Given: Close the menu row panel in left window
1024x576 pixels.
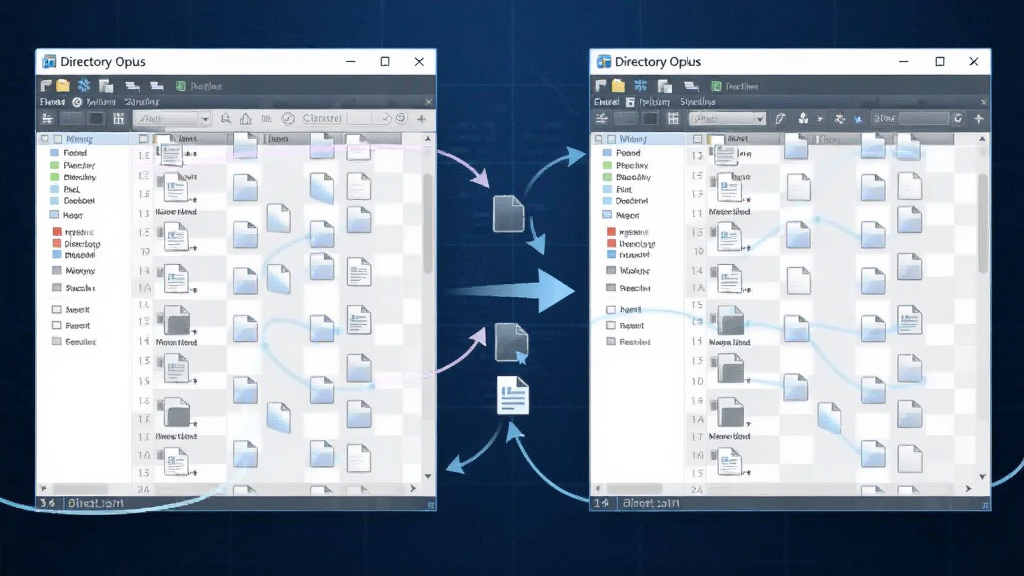Looking at the screenshot, I should [428, 102].
